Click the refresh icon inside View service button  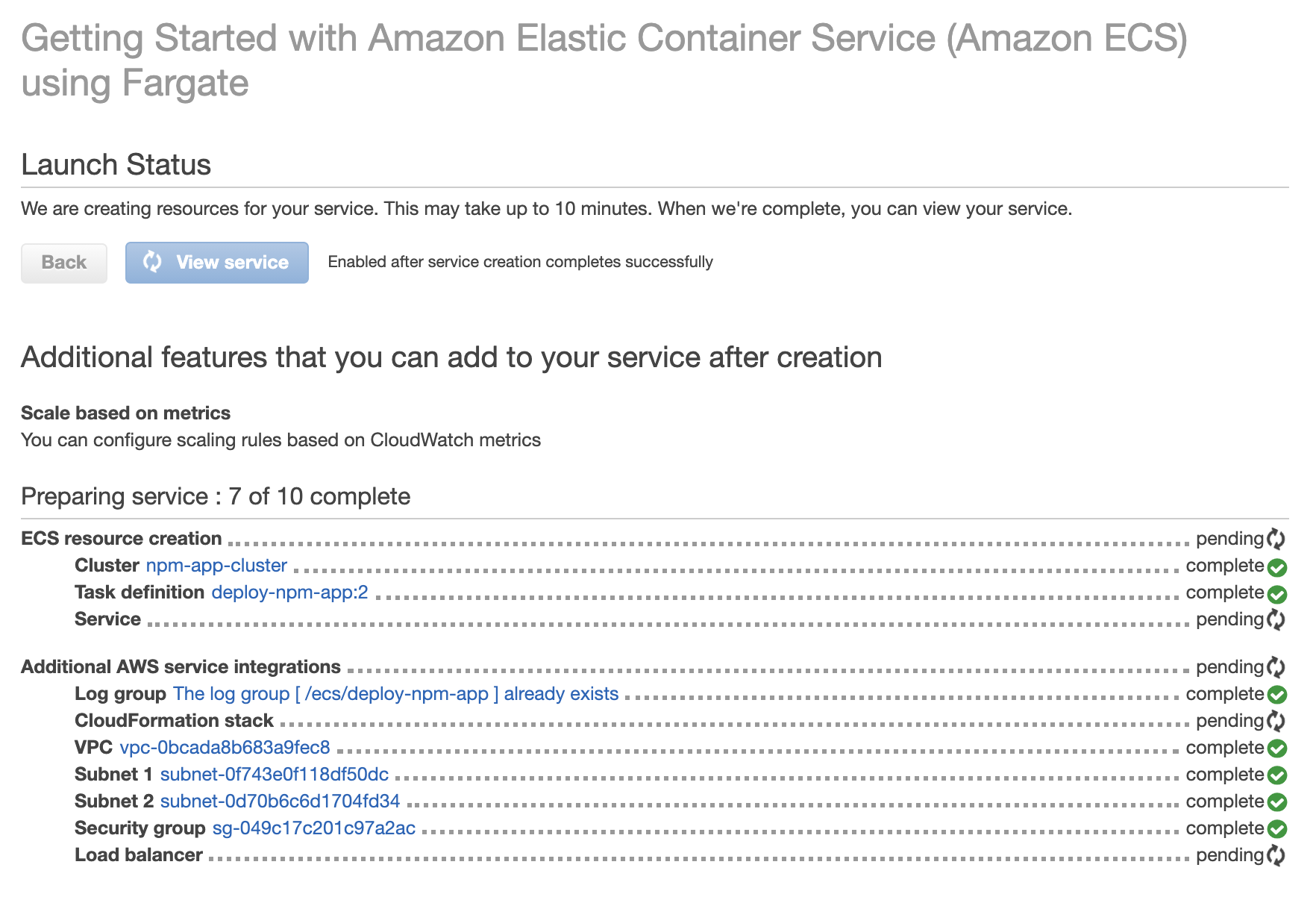[152, 262]
